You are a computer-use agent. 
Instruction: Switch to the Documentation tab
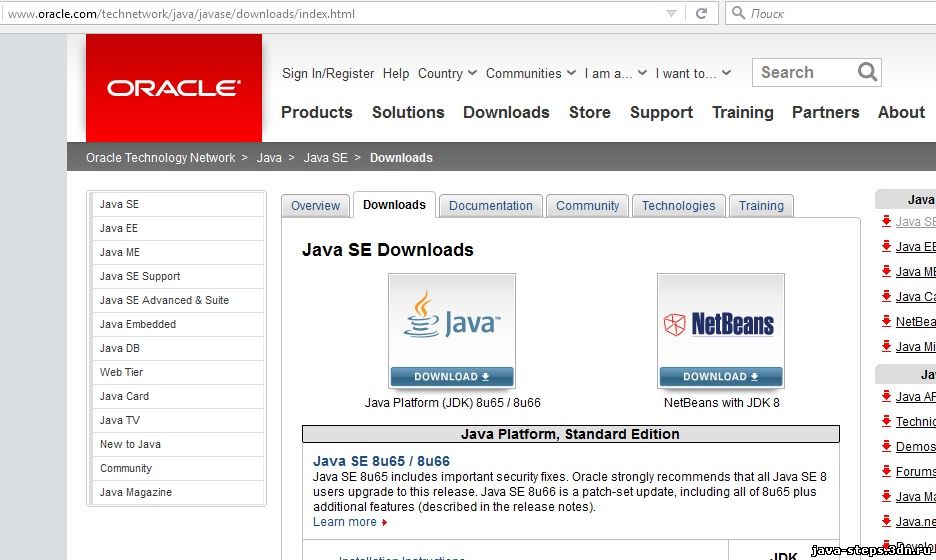tap(491, 206)
